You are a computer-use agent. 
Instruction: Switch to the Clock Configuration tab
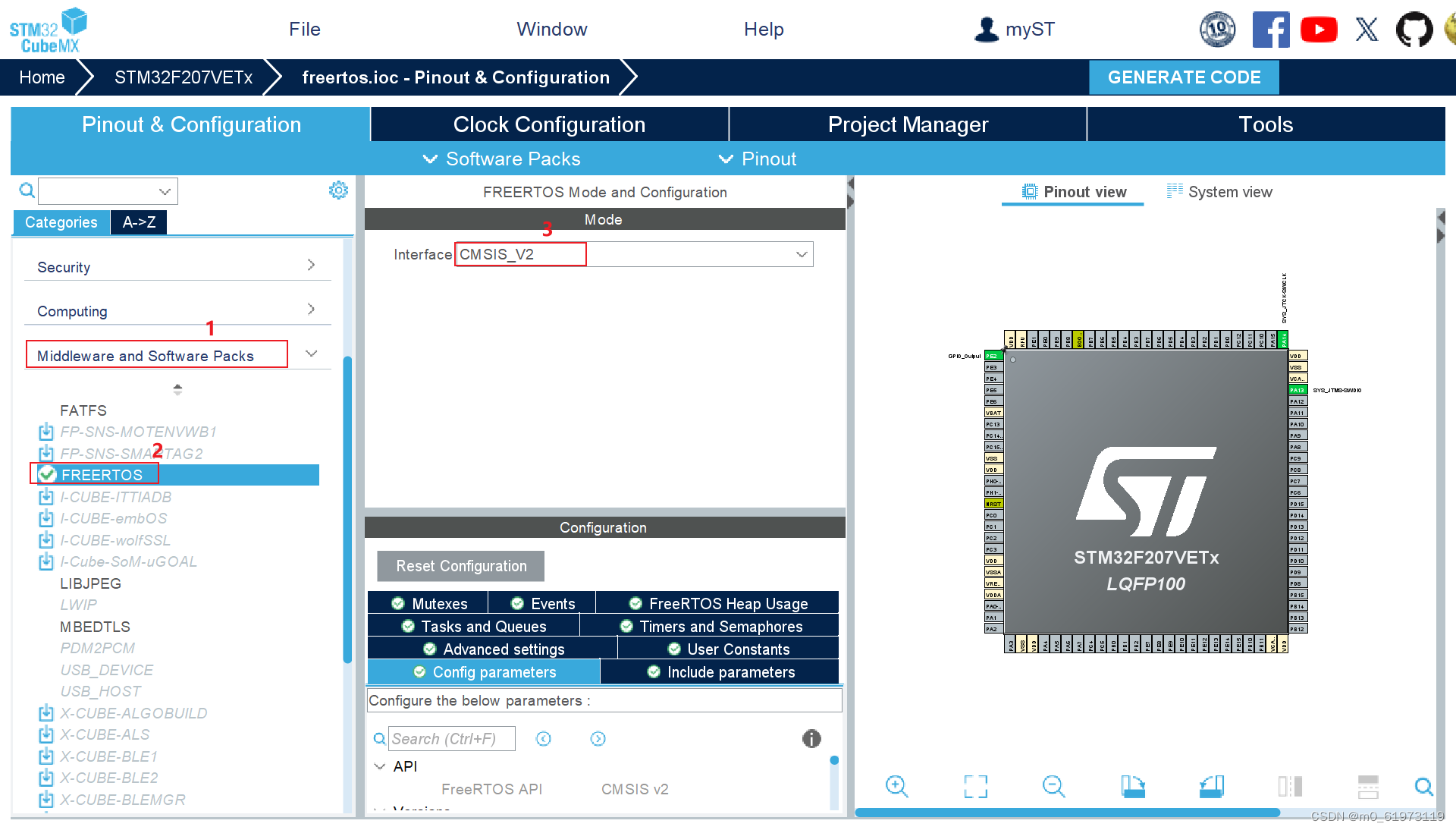(x=548, y=124)
